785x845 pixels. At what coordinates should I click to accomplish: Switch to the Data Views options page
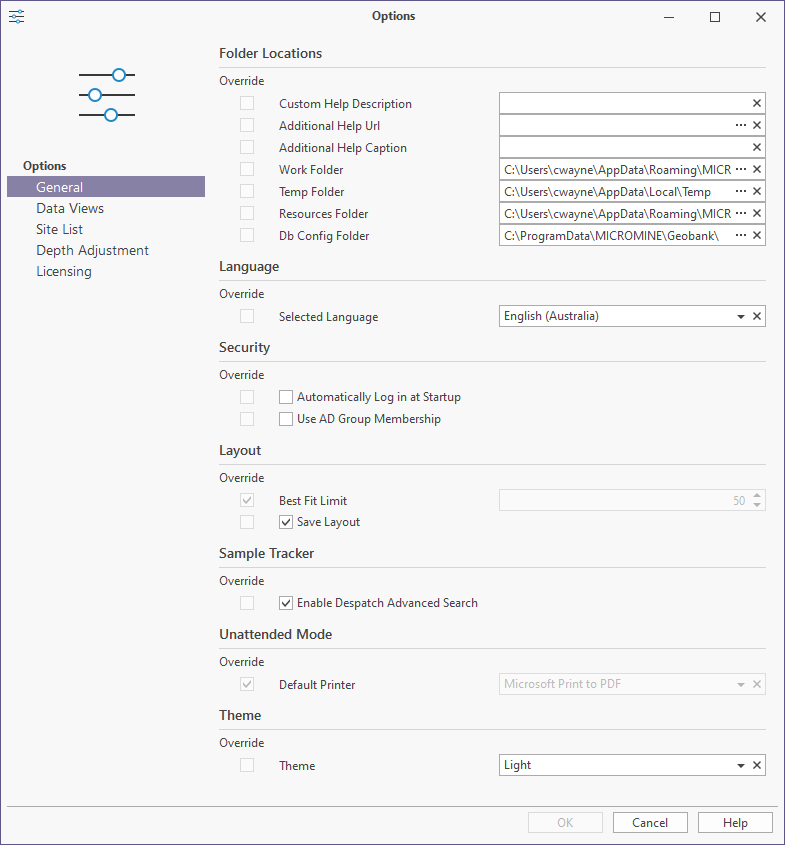(x=70, y=208)
